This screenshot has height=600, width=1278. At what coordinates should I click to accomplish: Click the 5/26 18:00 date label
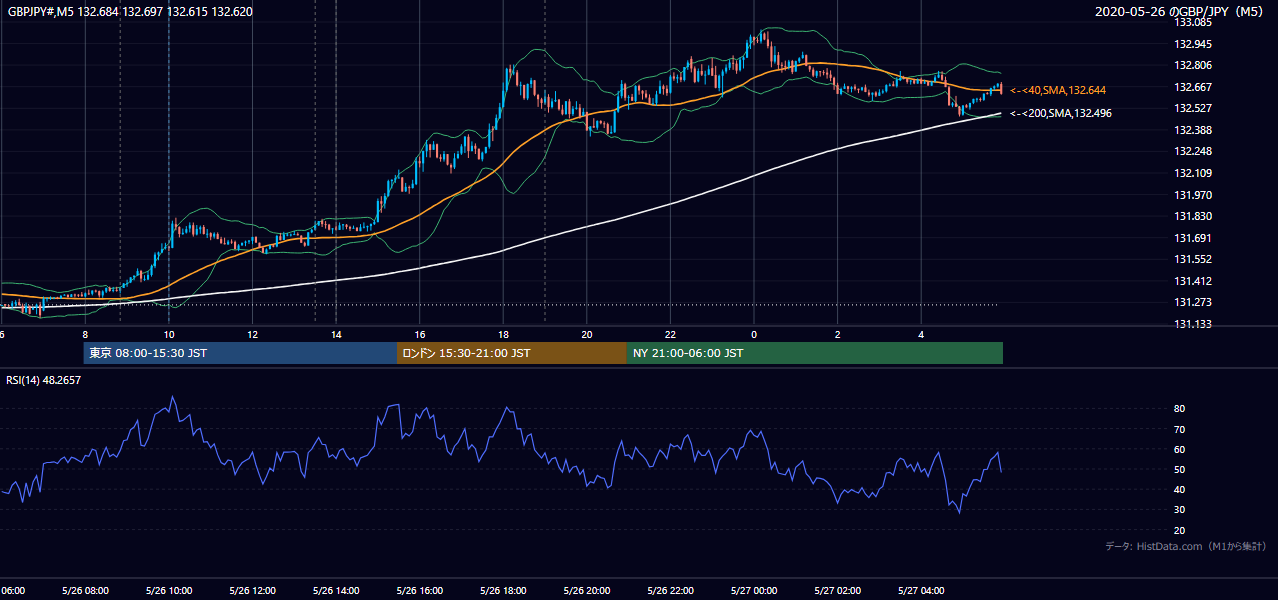[x=503, y=591]
